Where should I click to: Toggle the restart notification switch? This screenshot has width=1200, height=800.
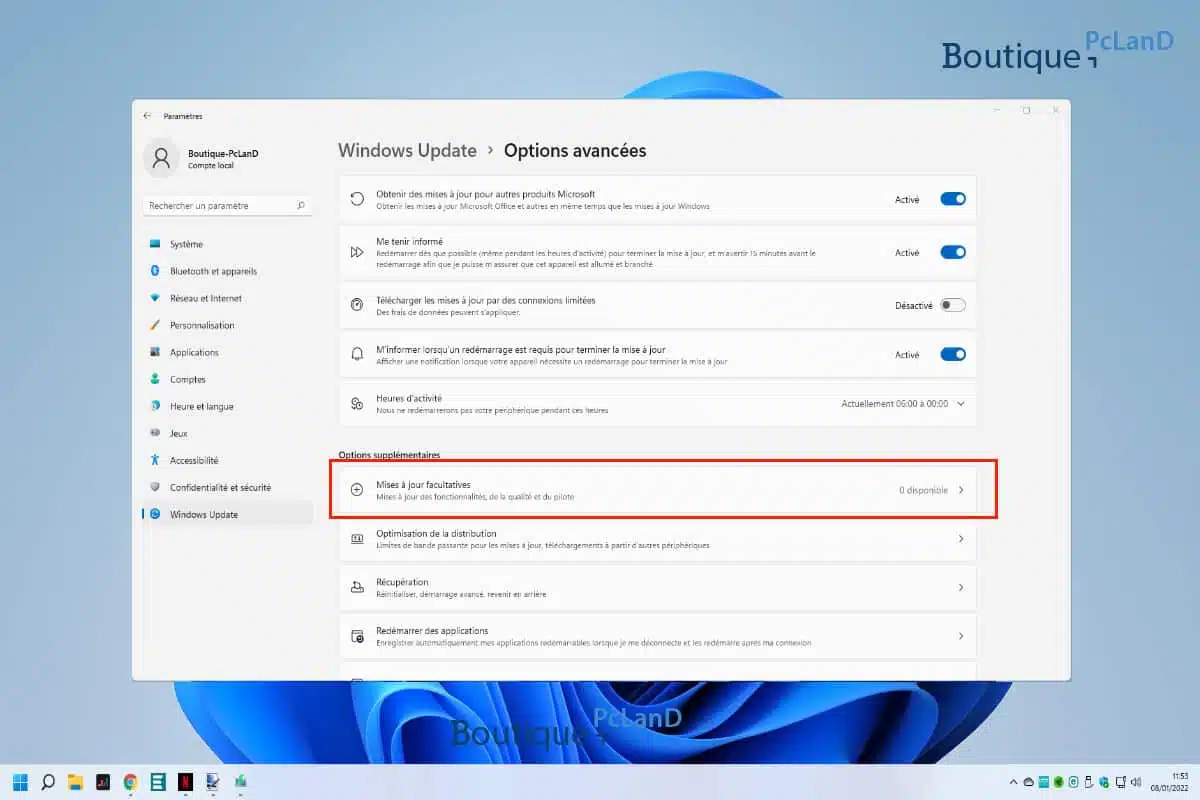[x=953, y=354]
